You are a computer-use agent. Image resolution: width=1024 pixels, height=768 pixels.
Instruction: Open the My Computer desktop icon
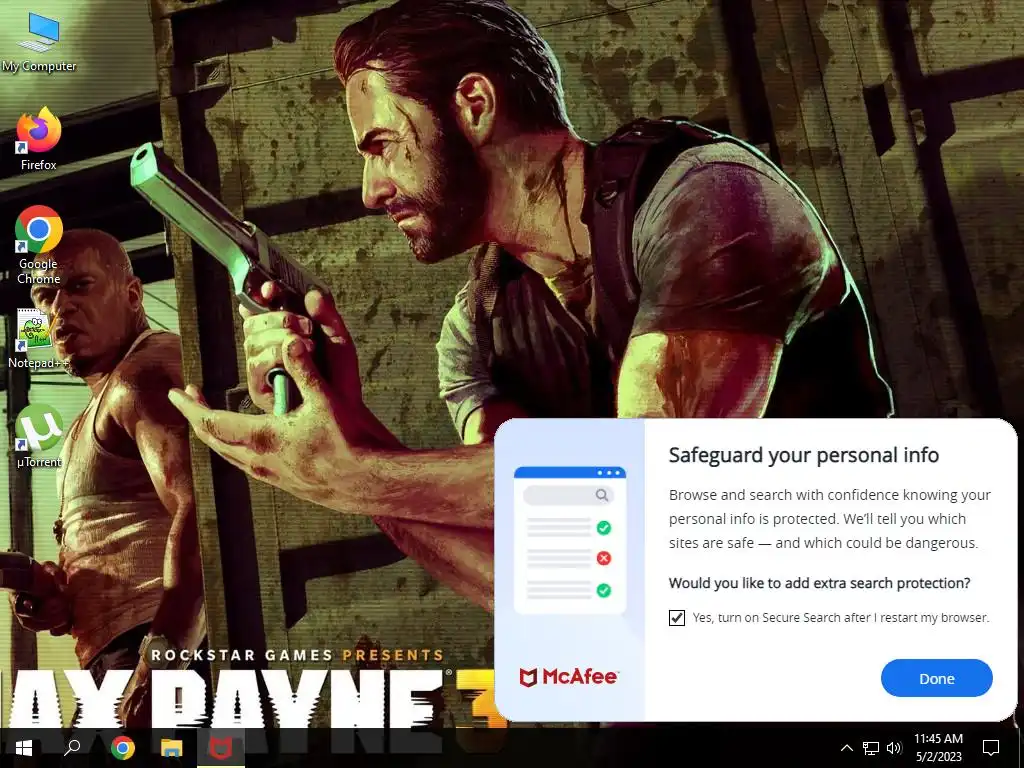pos(39,42)
